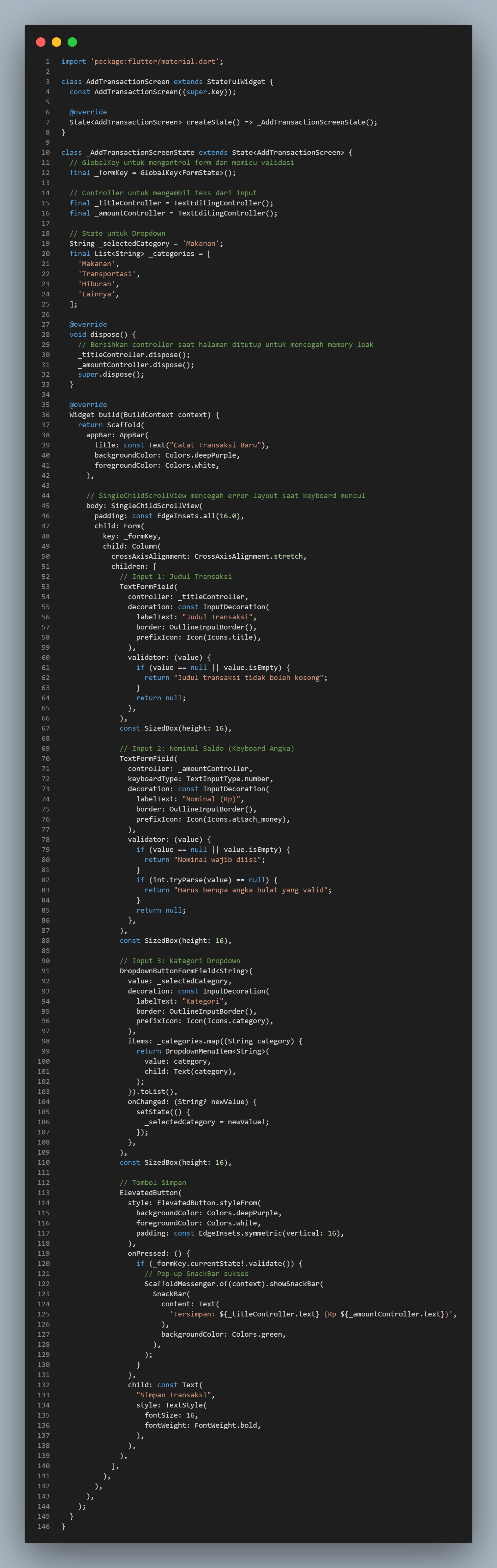Click the 'child: Text(category),' line
Screen dimensions: 497x1568
tap(190, 1071)
